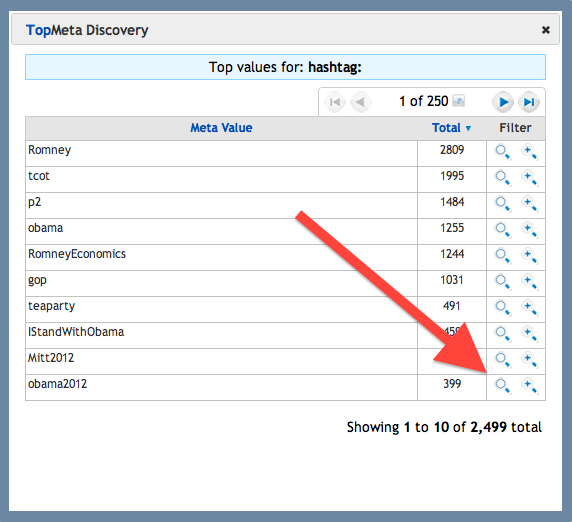Click the plus magnifier filter icon for Romney
Screen dimensions: 572x522
529,152
